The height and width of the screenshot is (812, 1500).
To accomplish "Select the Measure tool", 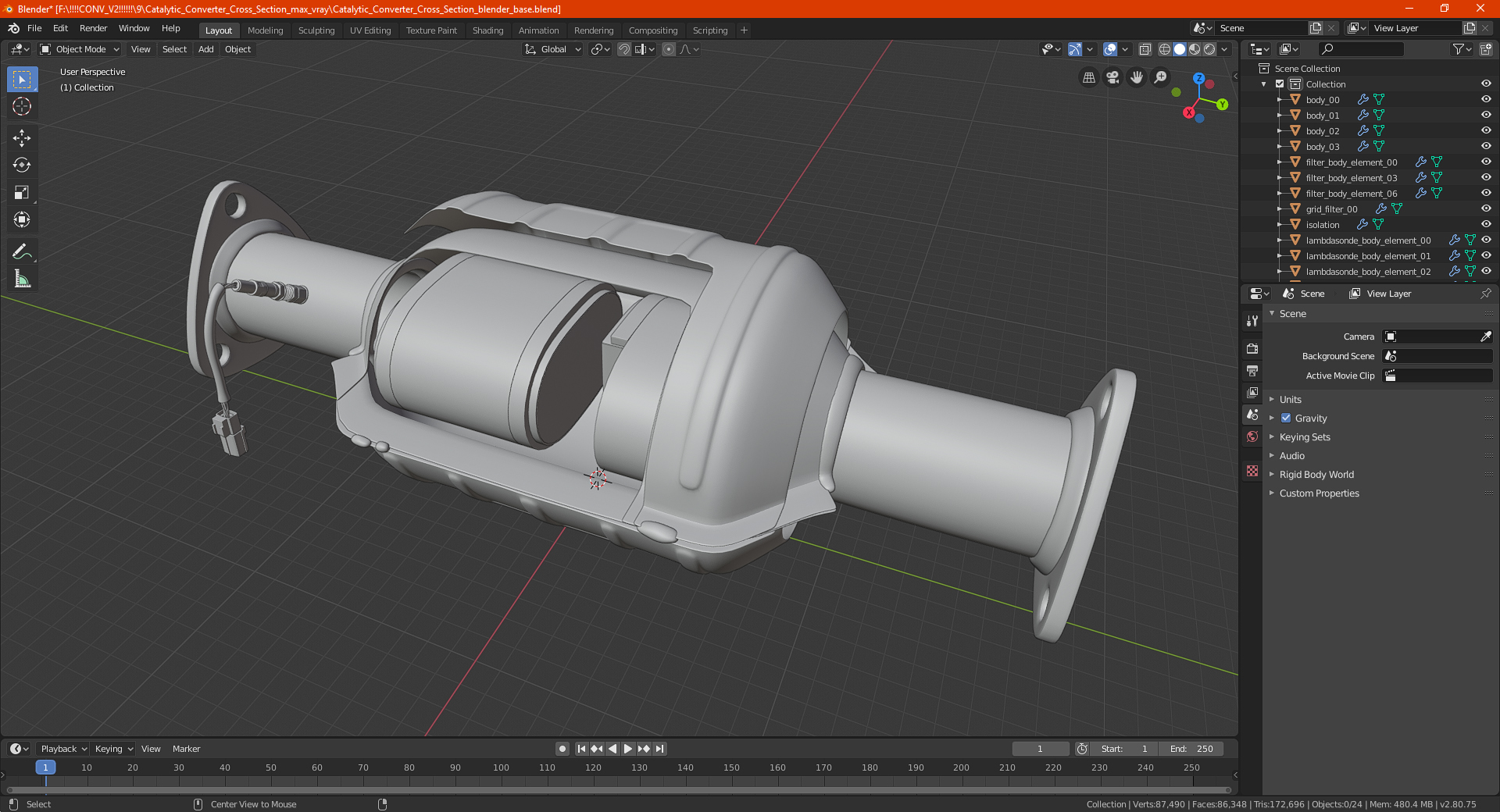I will (22, 279).
